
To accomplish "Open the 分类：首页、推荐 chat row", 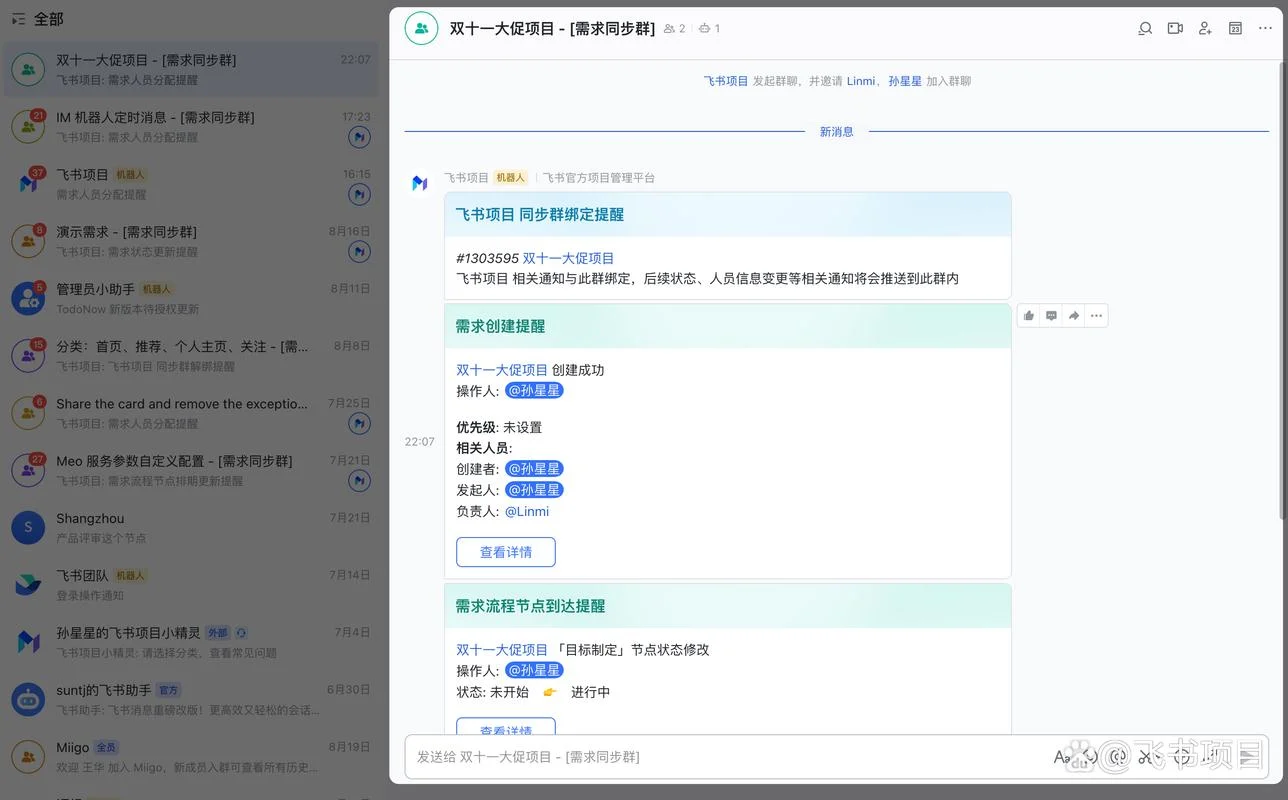I will coord(191,356).
